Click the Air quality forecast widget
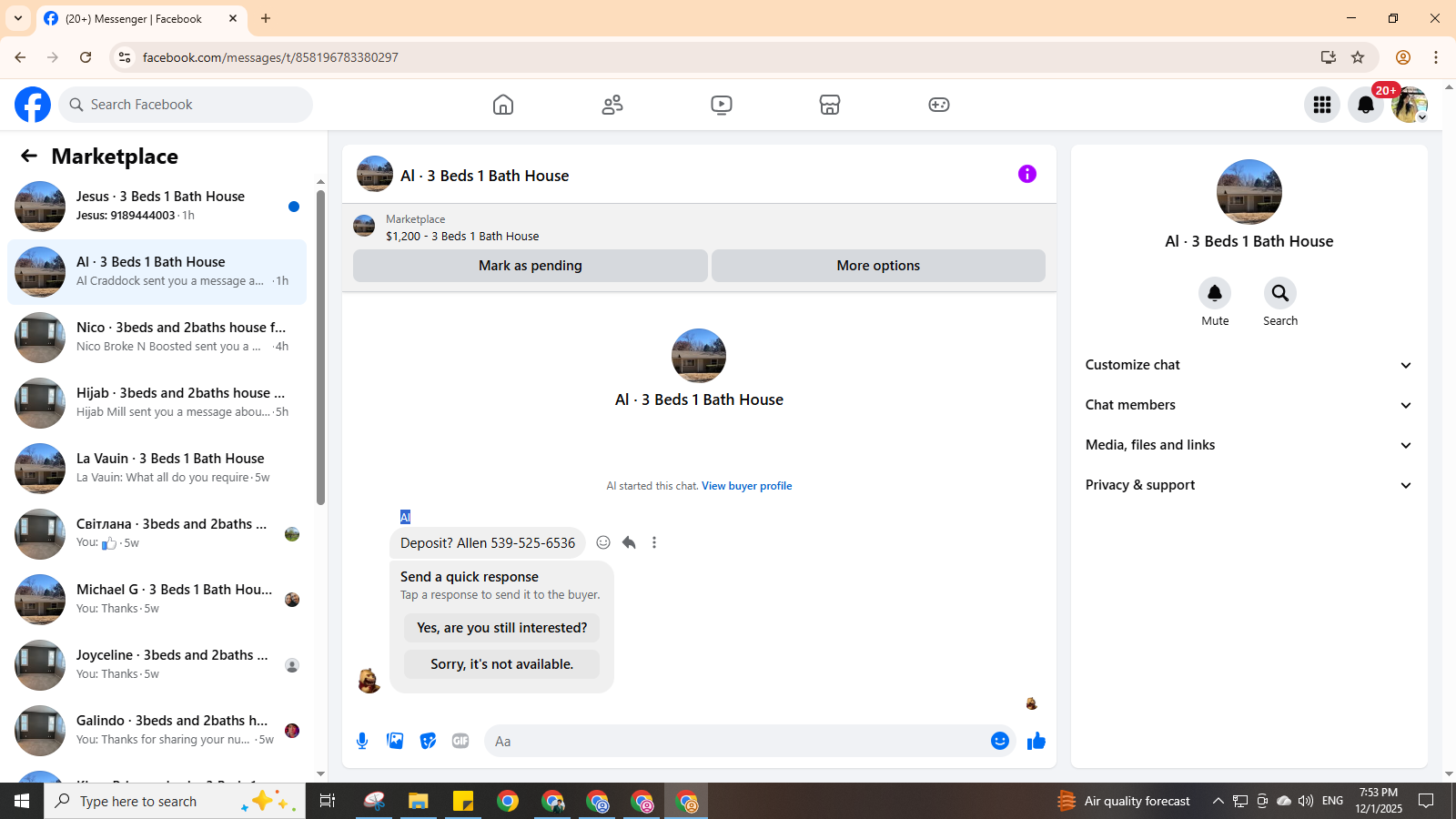This screenshot has height=819, width=1456. pyautogui.click(x=1124, y=801)
